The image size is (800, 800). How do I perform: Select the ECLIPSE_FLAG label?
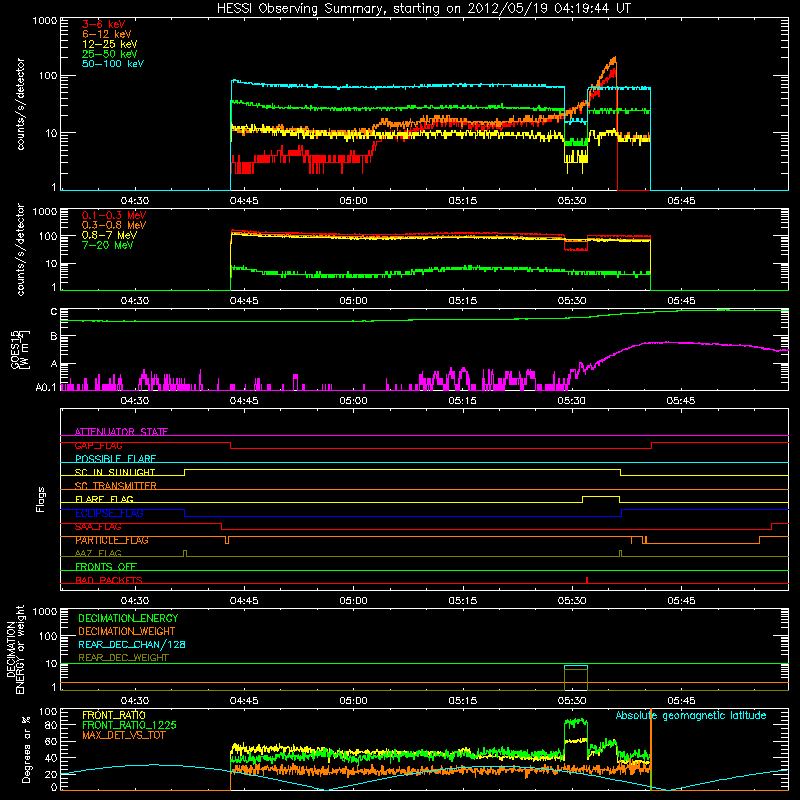click(x=109, y=513)
